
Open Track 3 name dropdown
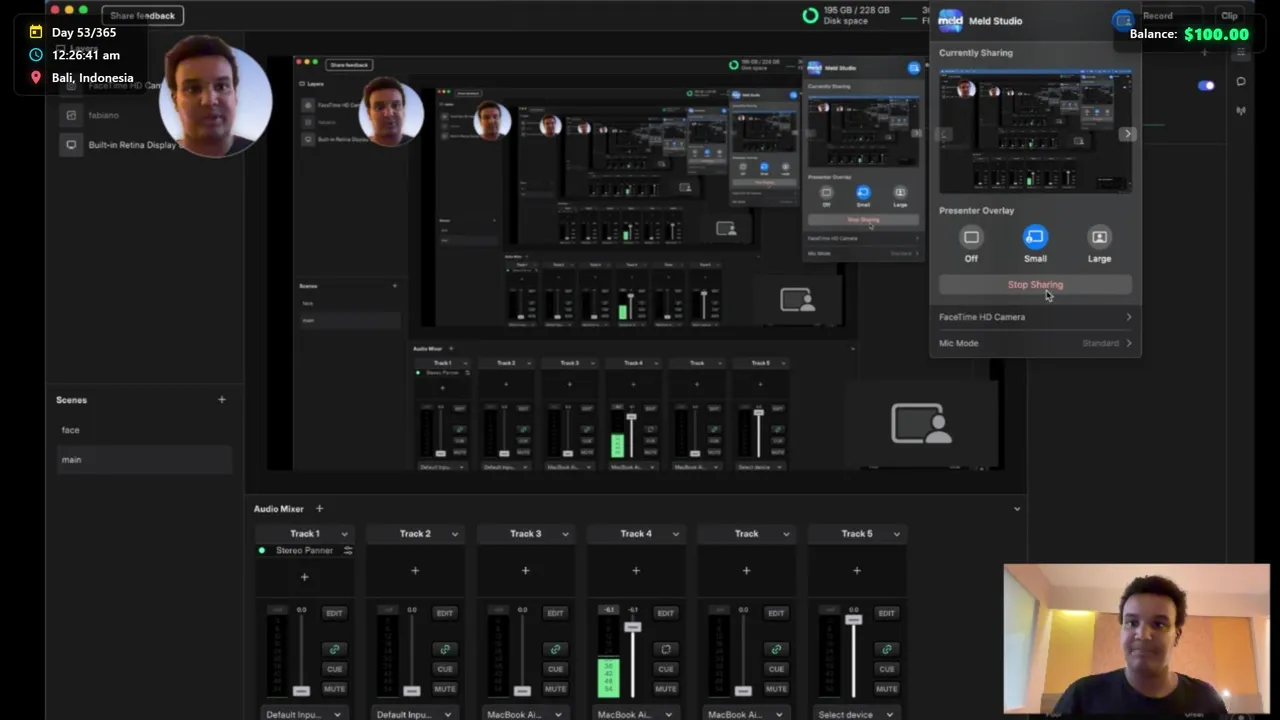(565, 534)
